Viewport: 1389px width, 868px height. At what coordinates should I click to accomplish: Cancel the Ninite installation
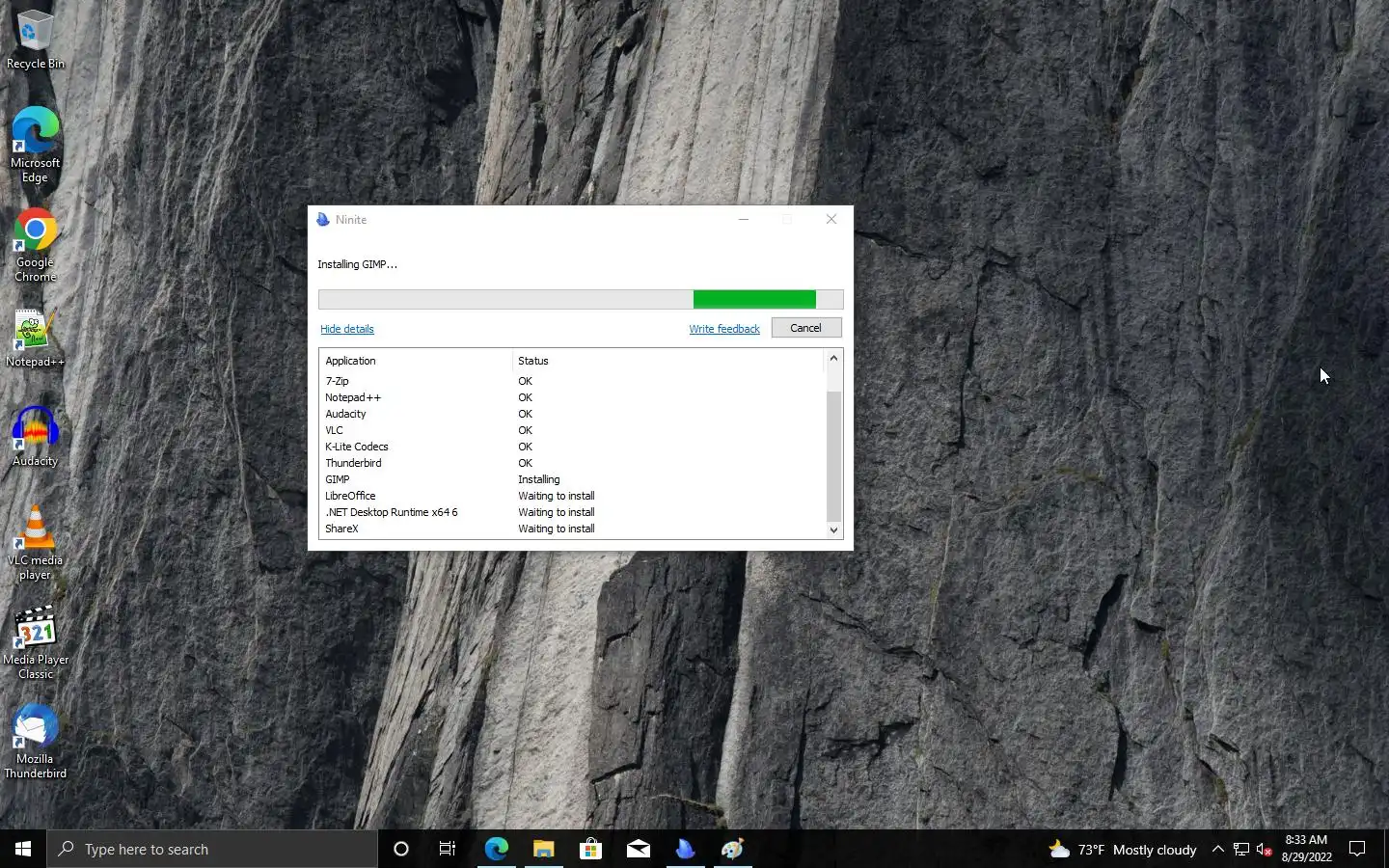806,328
